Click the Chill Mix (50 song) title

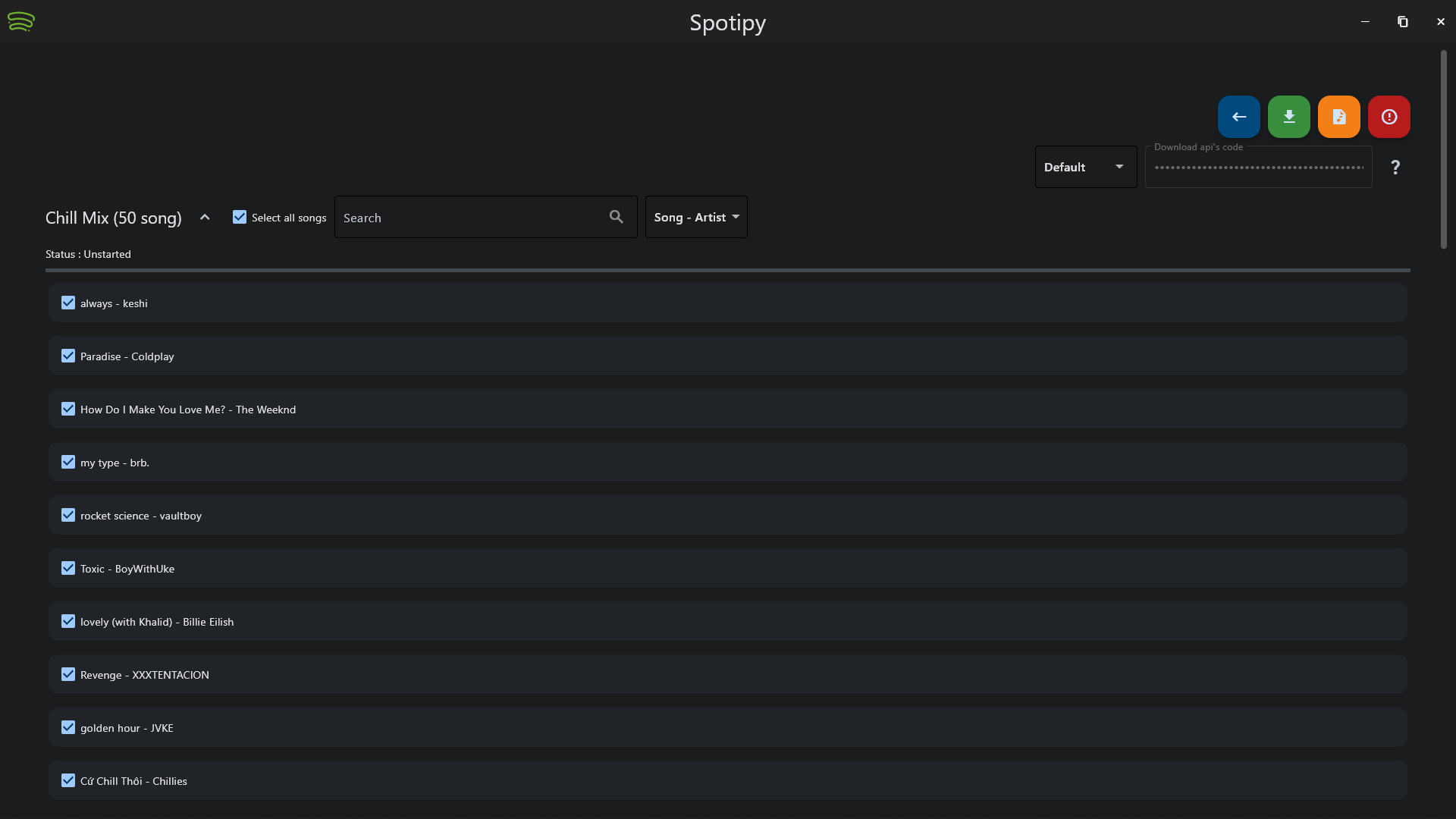[114, 218]
